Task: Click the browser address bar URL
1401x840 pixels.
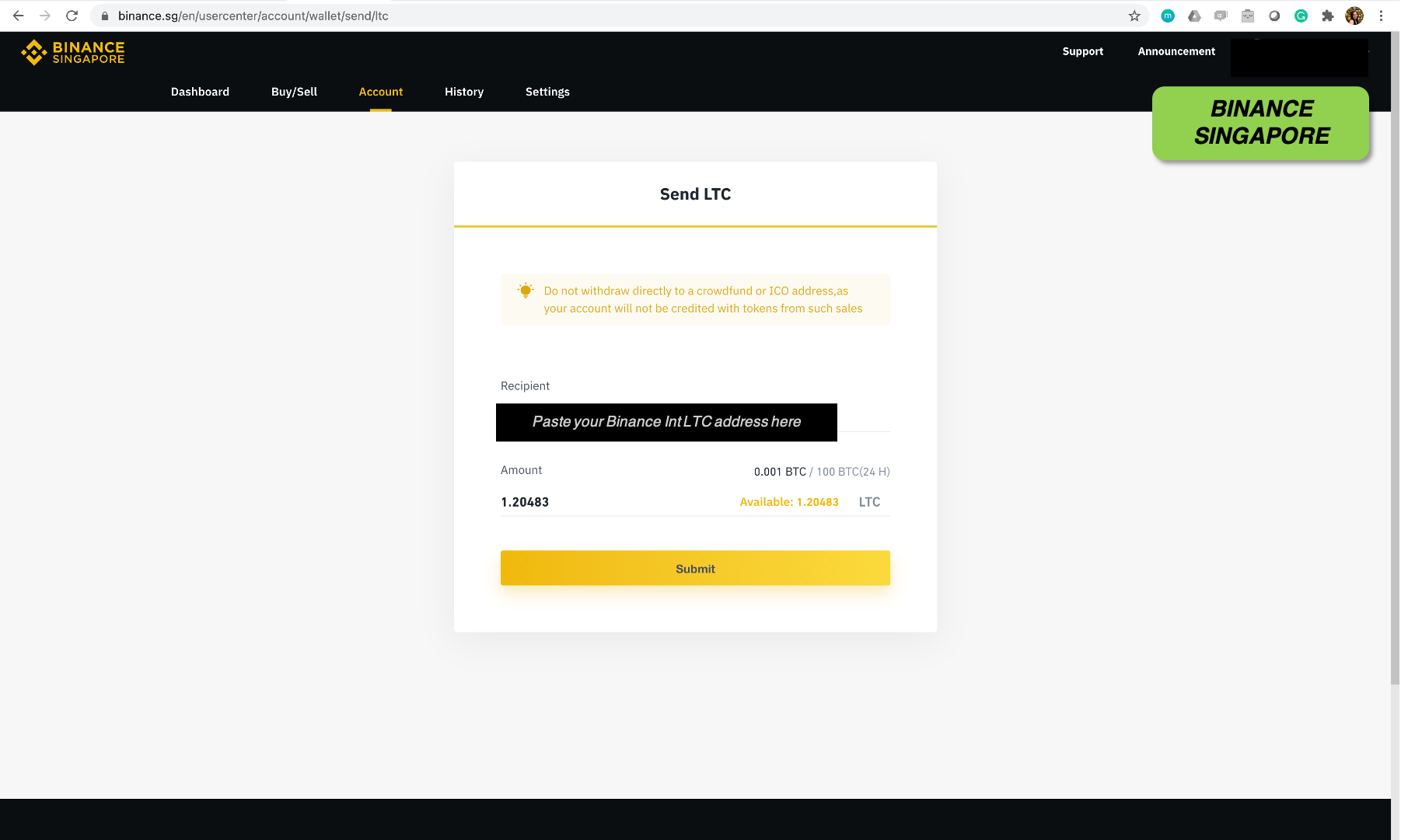Action: (253, 16)
